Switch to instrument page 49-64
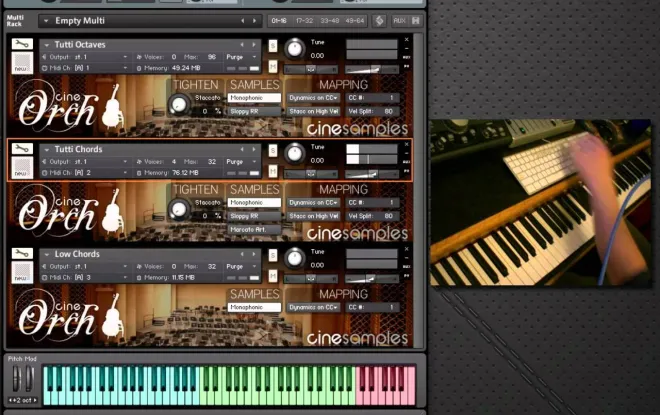Viewport: 660px width, 415px height. (354, 21)
